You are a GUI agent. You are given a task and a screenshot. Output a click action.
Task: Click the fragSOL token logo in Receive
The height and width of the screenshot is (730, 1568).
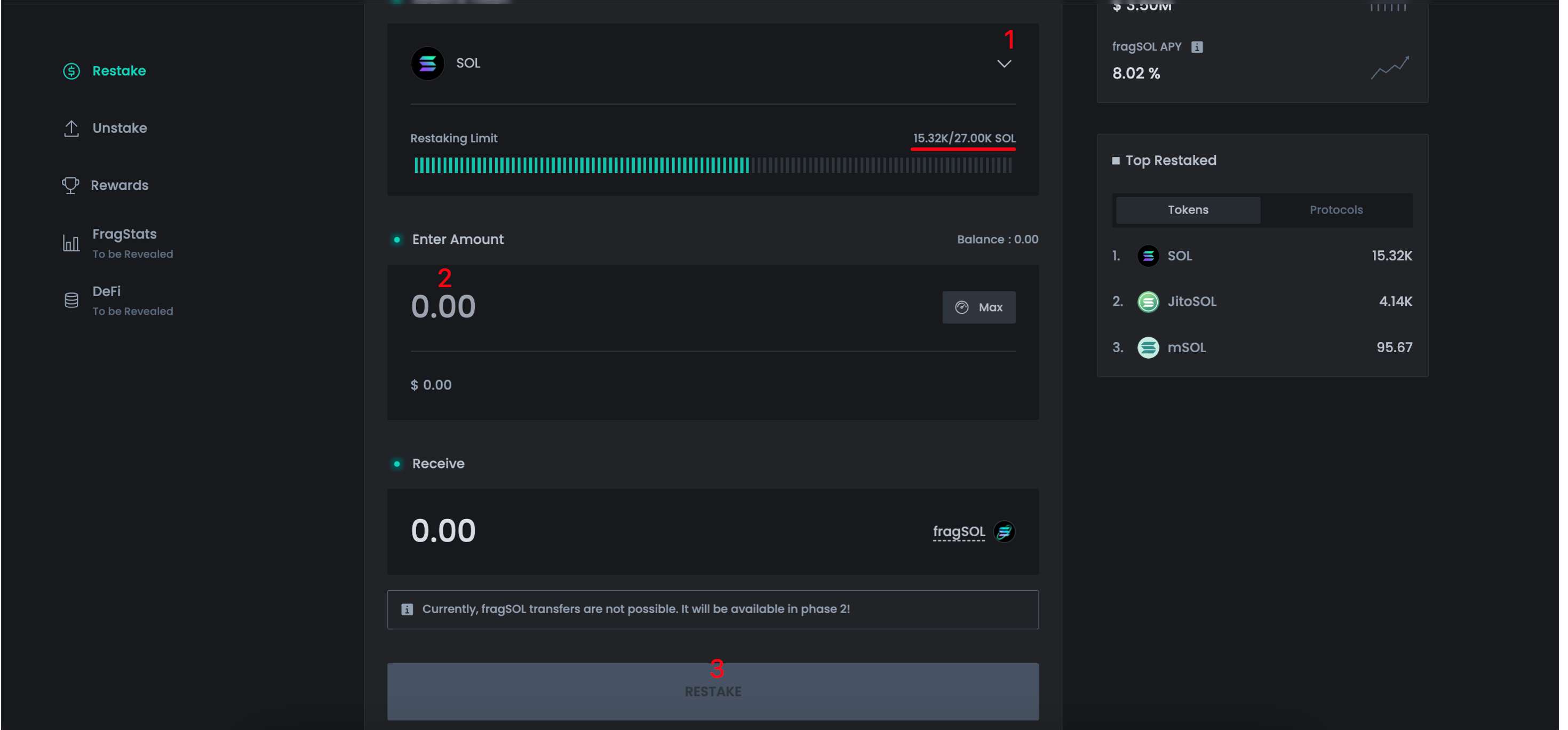coord(1004,531)
